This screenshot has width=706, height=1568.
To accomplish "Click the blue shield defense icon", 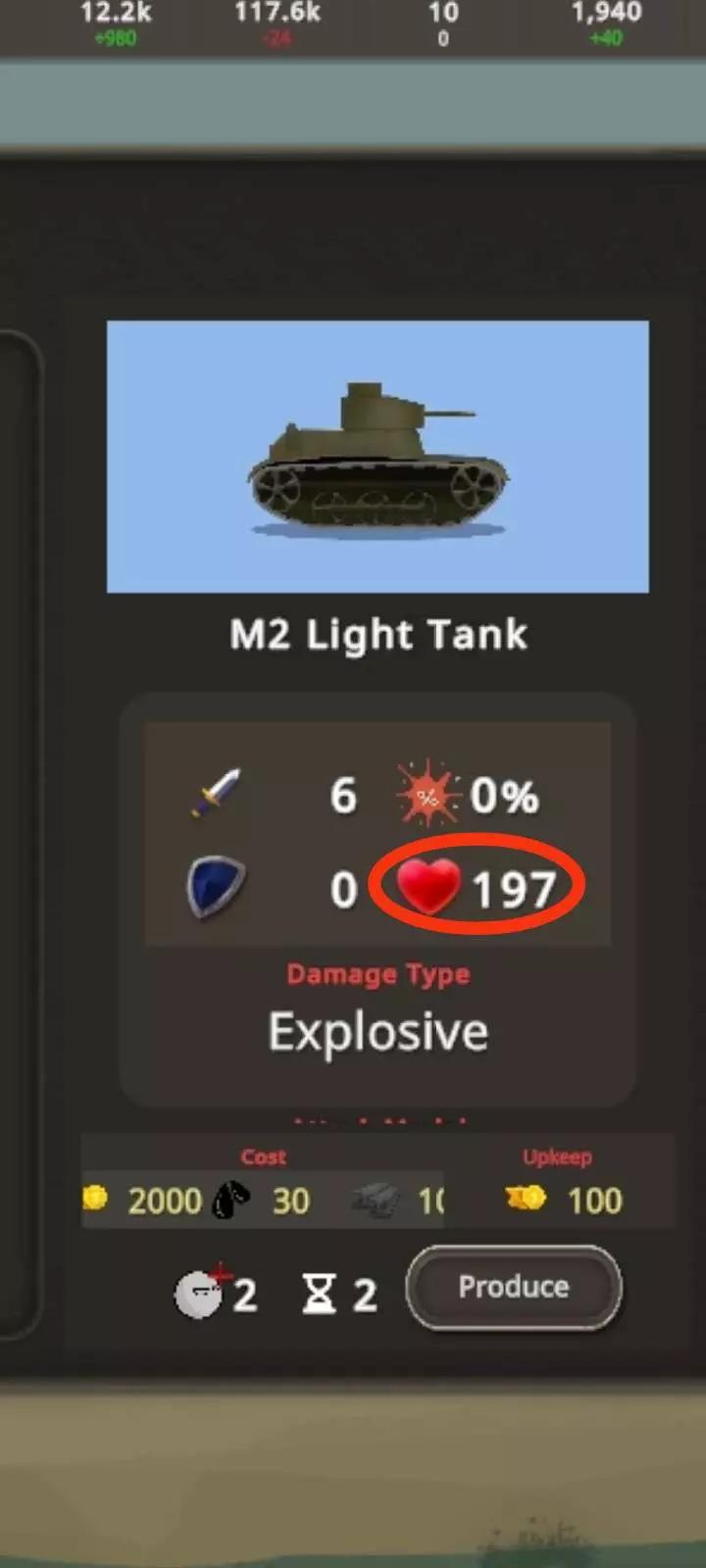I will click(217, 887).
